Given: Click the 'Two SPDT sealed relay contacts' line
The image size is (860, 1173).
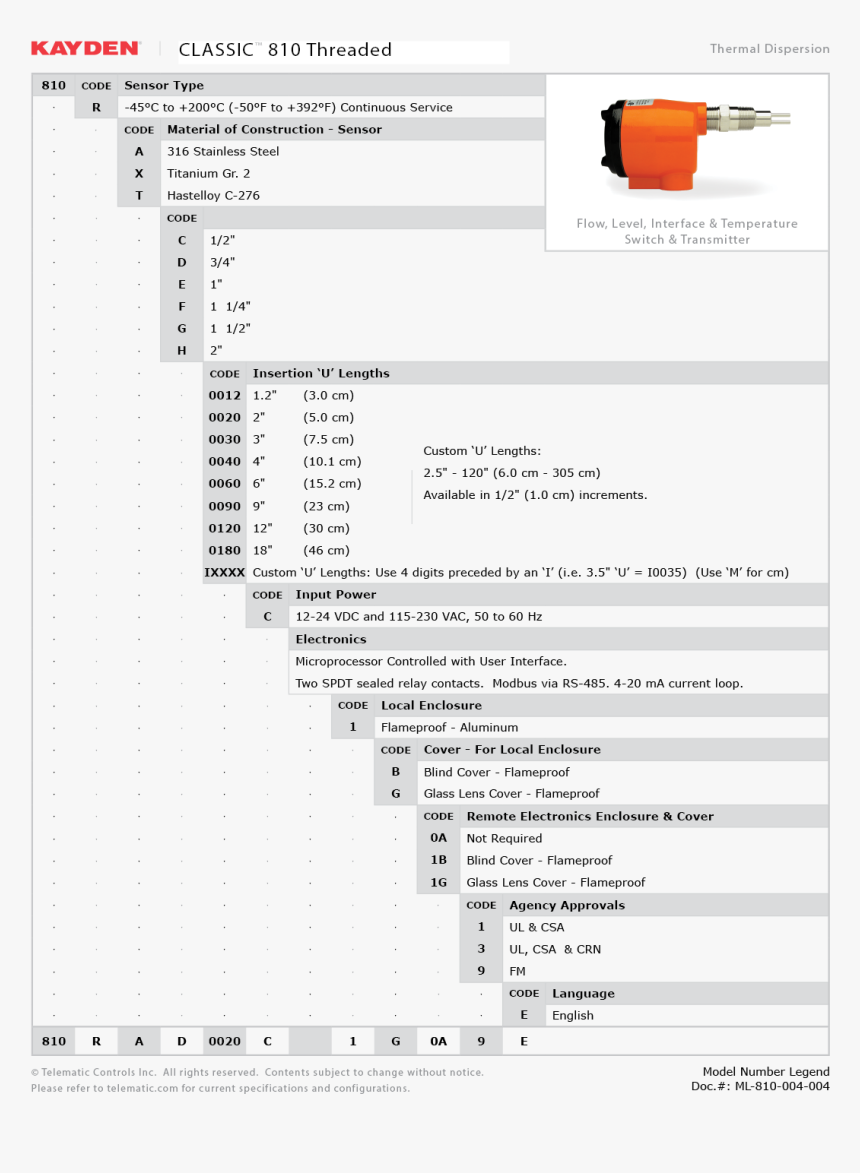Looking at the screenshot, I should pyautogui.click(x=519, y=684).
